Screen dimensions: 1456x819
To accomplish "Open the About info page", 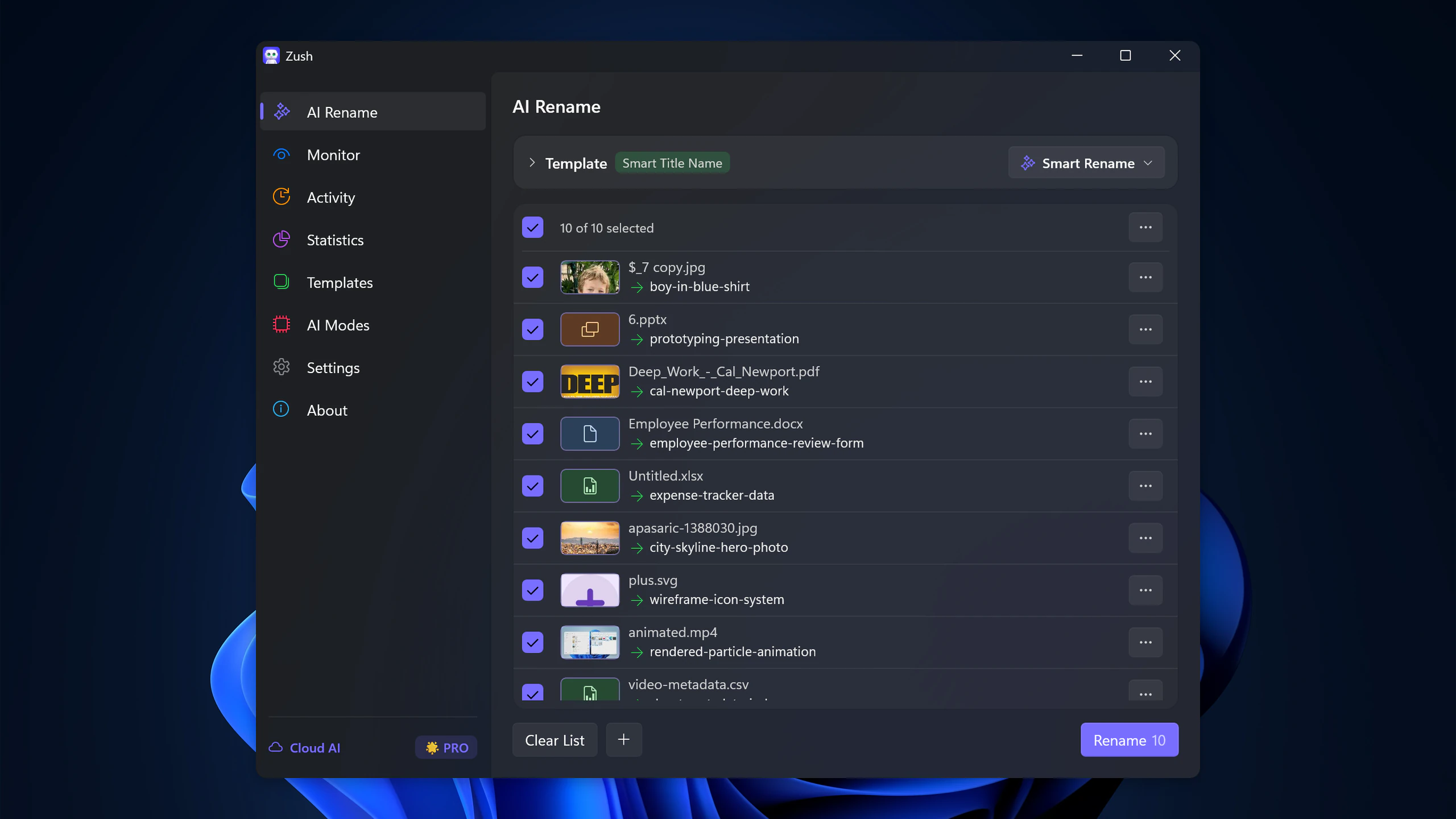I will [x=373, y=410].
